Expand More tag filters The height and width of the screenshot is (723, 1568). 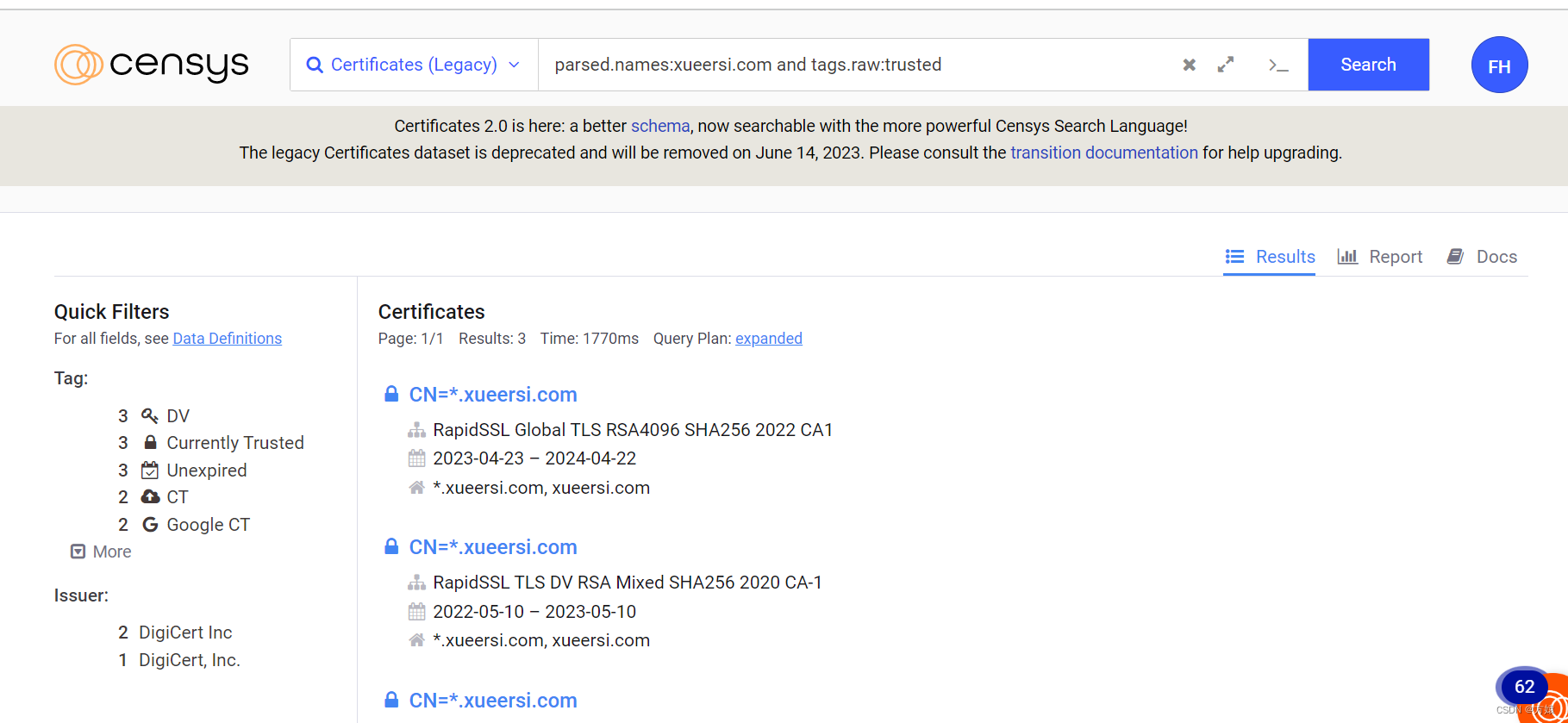101,552
